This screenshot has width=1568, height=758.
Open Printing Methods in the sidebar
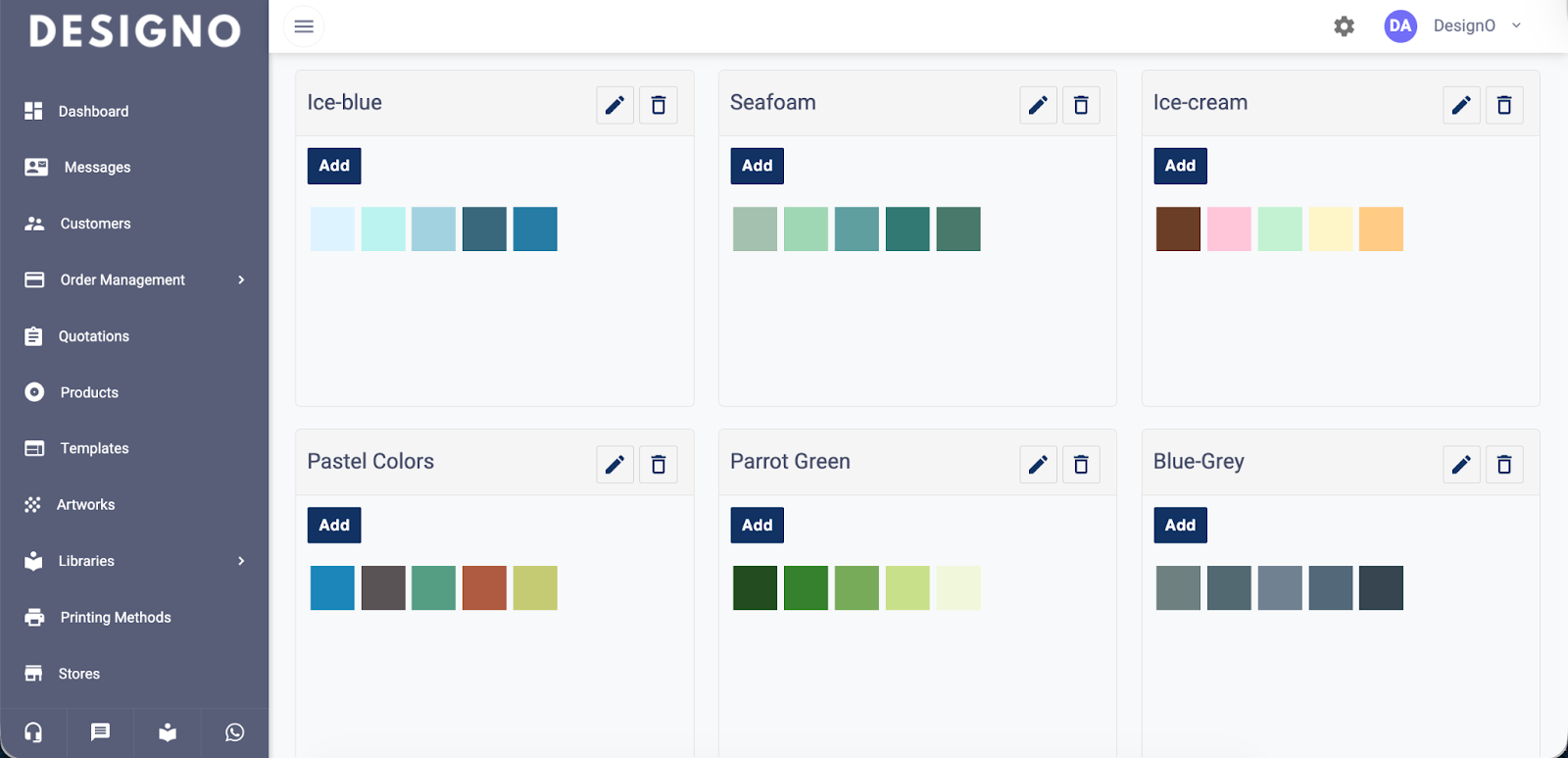pos(115,618)
